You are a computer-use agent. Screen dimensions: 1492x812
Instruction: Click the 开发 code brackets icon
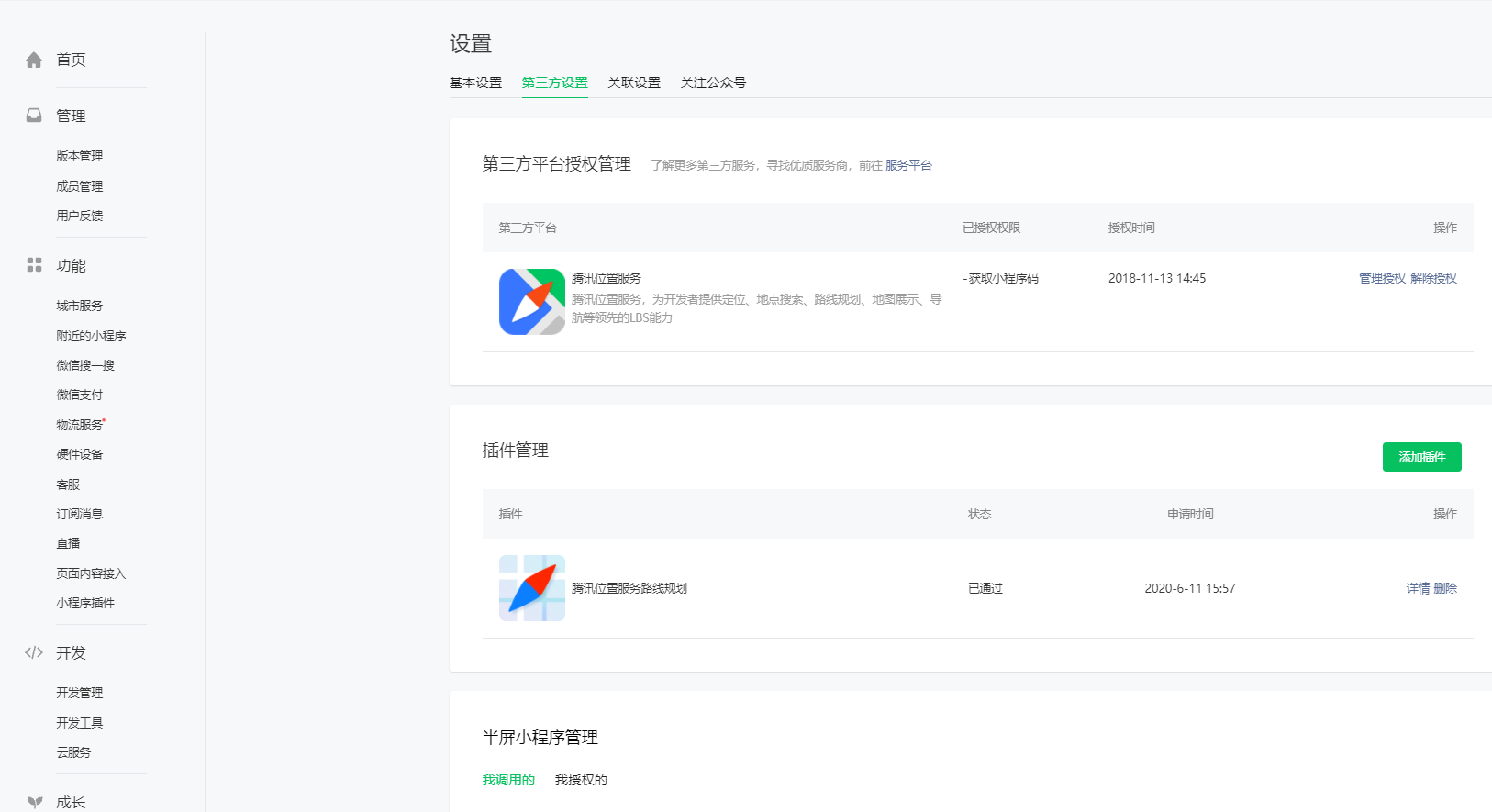pos(34,652)
